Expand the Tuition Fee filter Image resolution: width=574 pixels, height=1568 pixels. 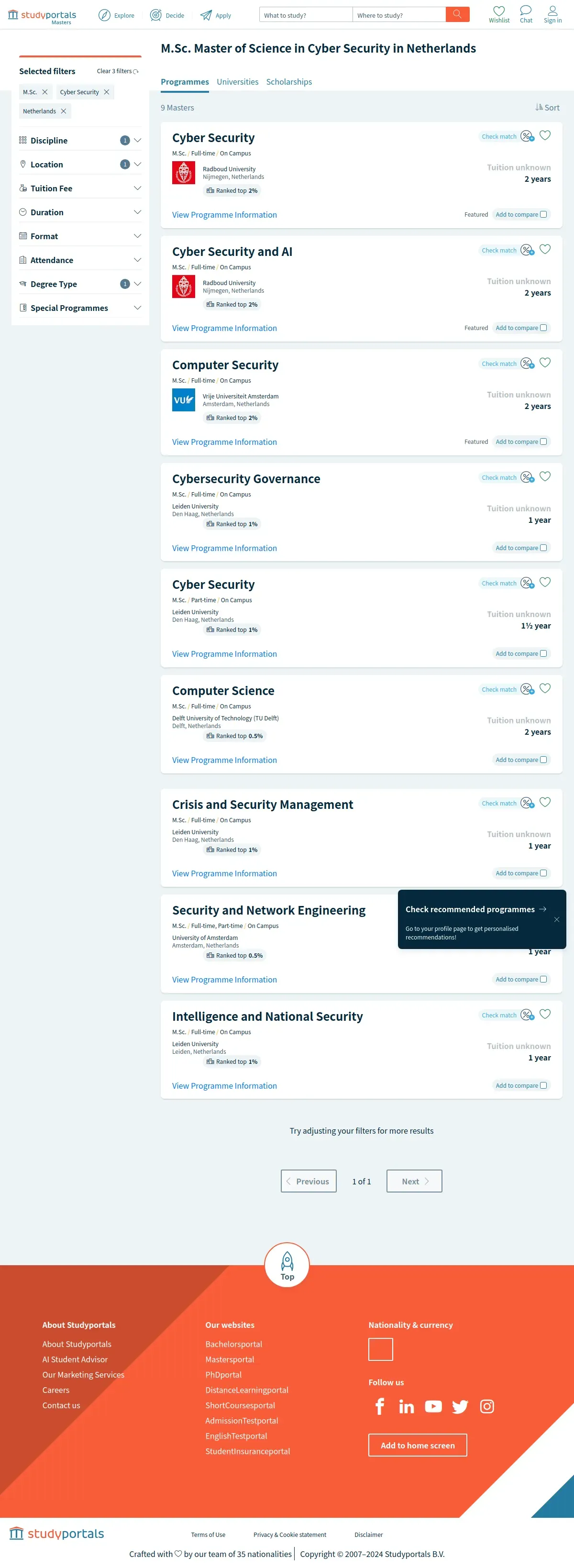(80, 188)
